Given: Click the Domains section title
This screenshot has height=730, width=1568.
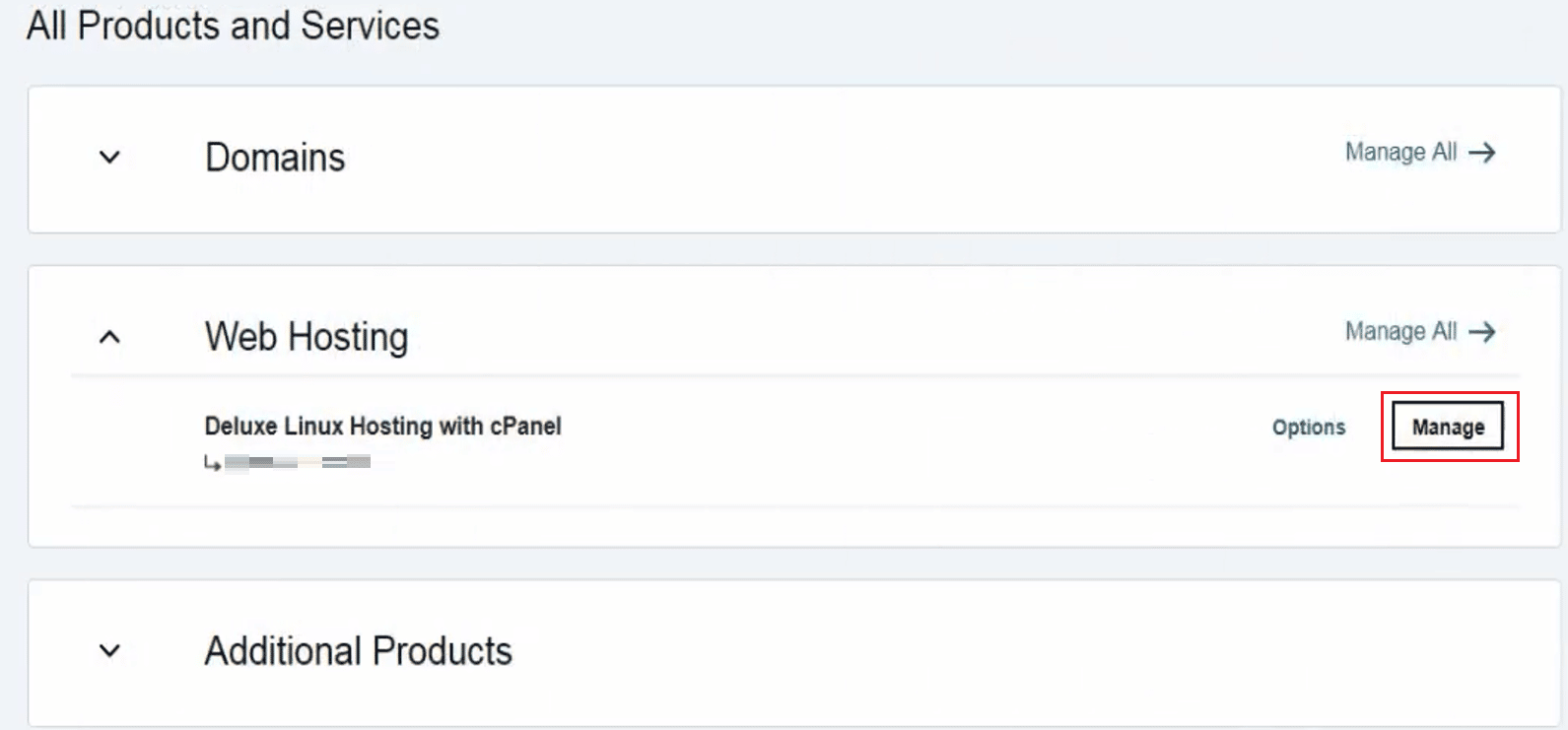Looking at the screenshot, I should point(275,158).
